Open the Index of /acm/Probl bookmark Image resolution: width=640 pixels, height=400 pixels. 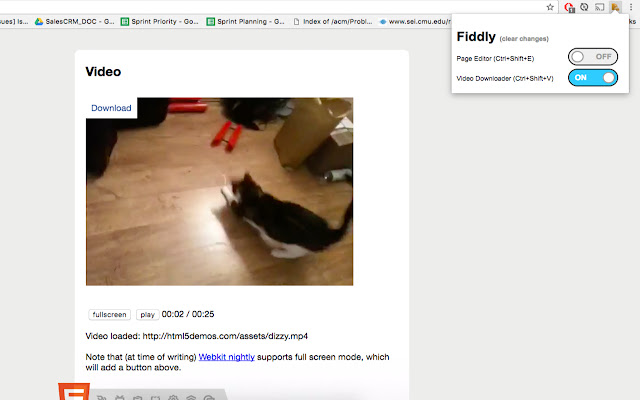pos(333,21)
